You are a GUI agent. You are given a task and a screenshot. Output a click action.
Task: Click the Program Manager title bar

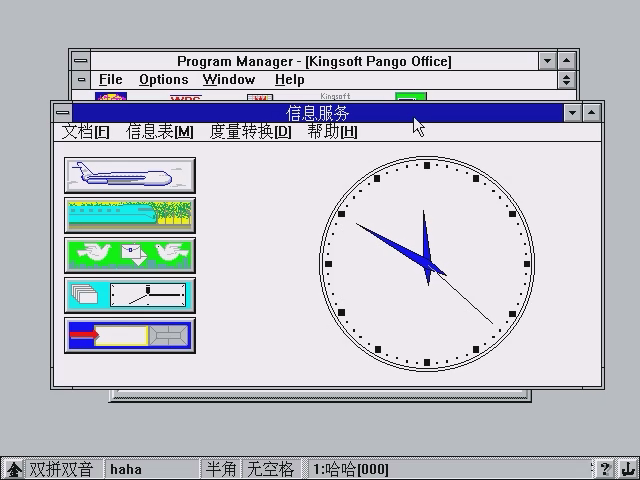point(314,61)
